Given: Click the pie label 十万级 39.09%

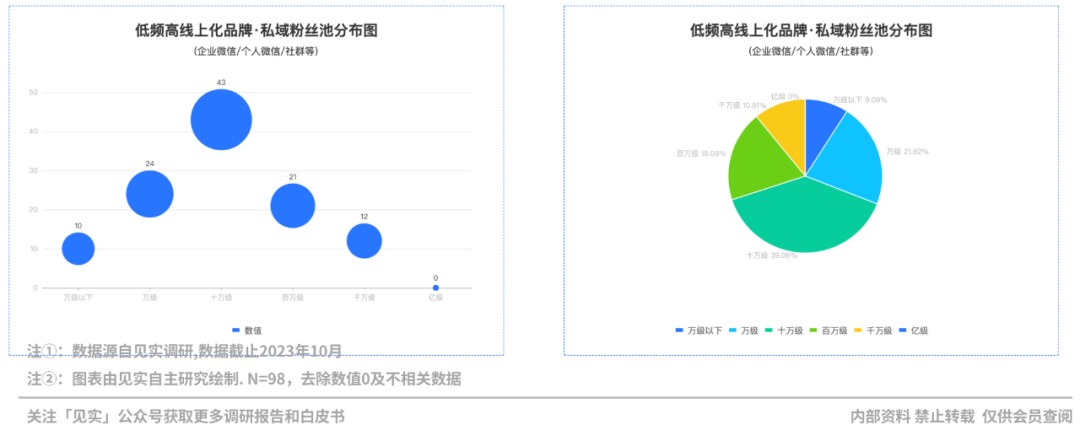Looking at the screenshot, I should click(771, 255).
